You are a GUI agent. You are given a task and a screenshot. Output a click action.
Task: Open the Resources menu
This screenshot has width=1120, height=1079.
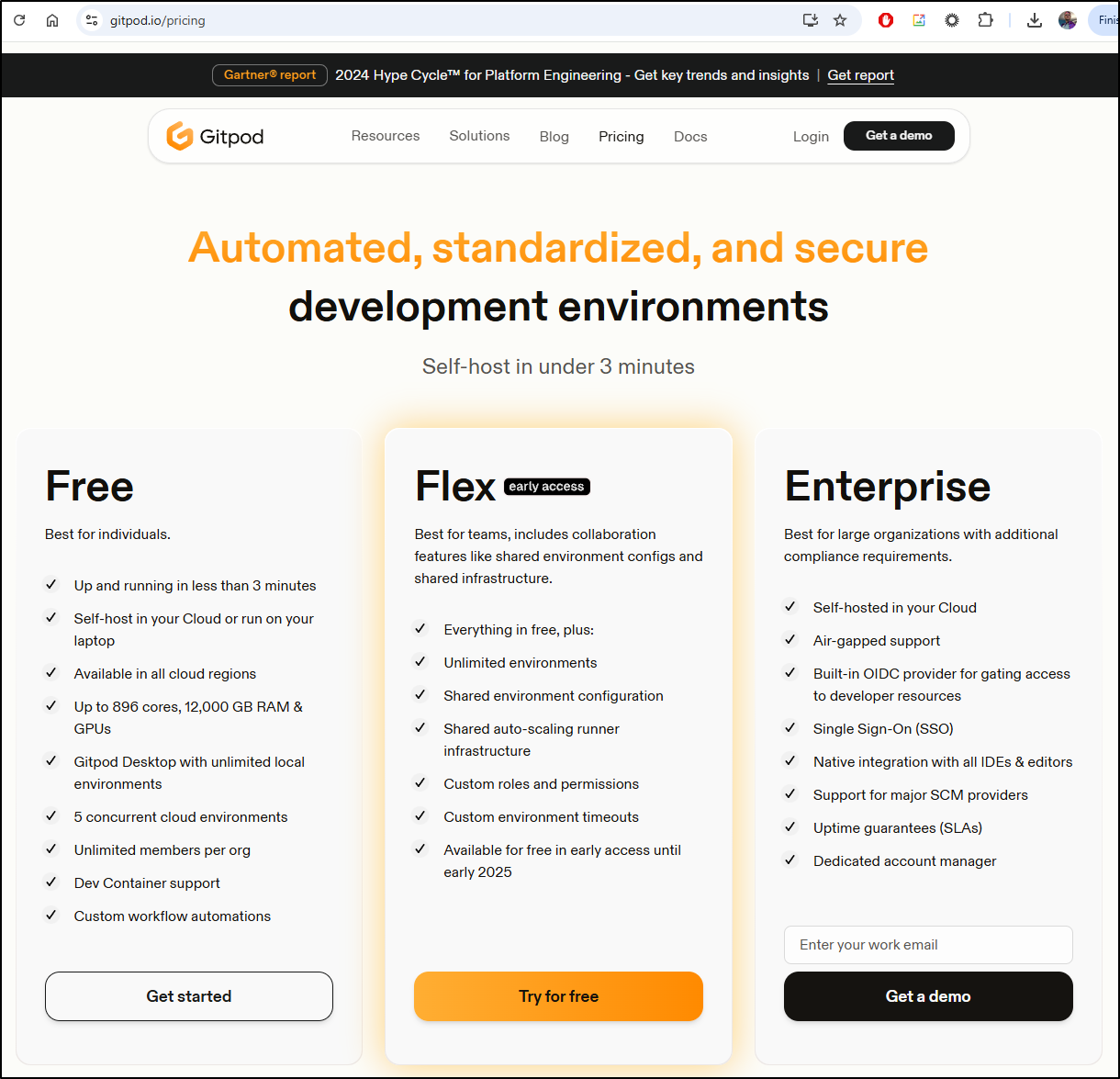[x=386, y=136]
